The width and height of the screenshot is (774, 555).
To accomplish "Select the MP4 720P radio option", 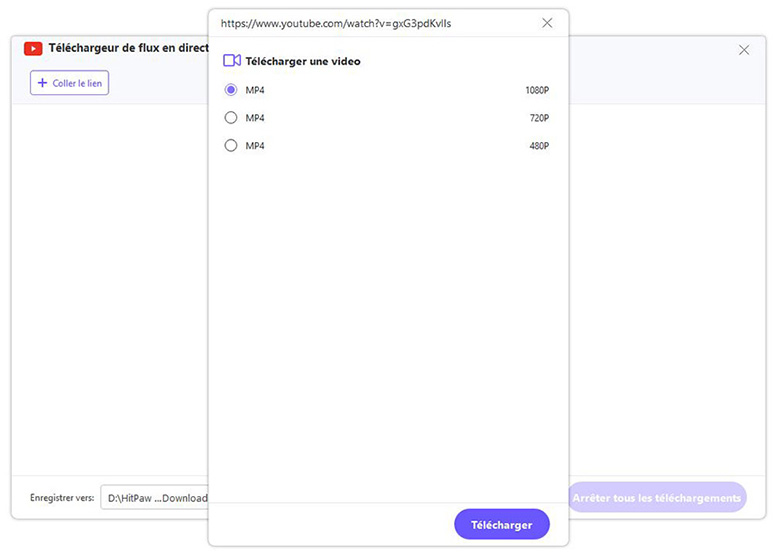I will tap(231, 118).
